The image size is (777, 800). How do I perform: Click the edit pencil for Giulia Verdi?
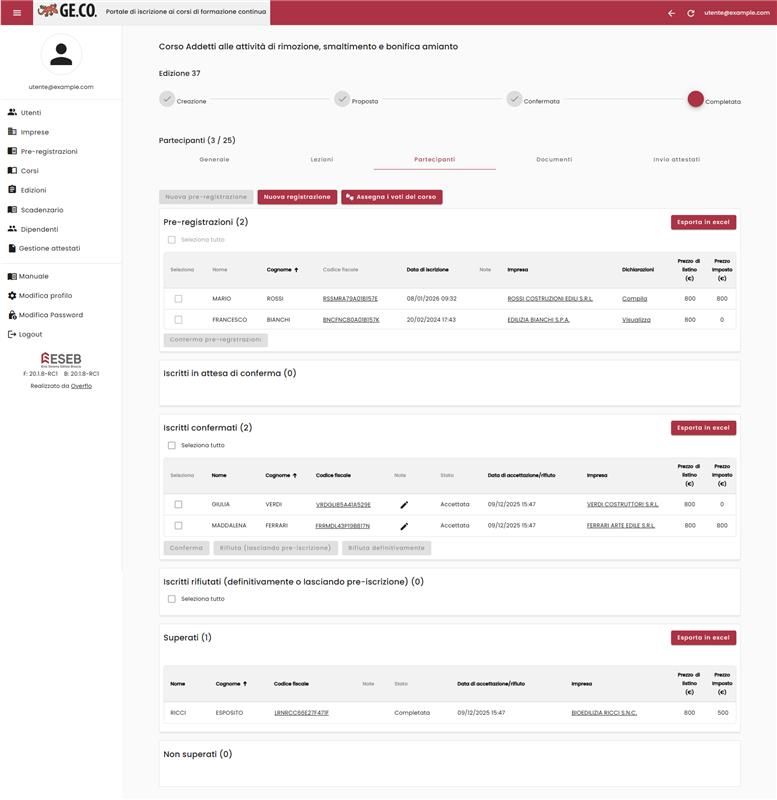tap(404, 505)
